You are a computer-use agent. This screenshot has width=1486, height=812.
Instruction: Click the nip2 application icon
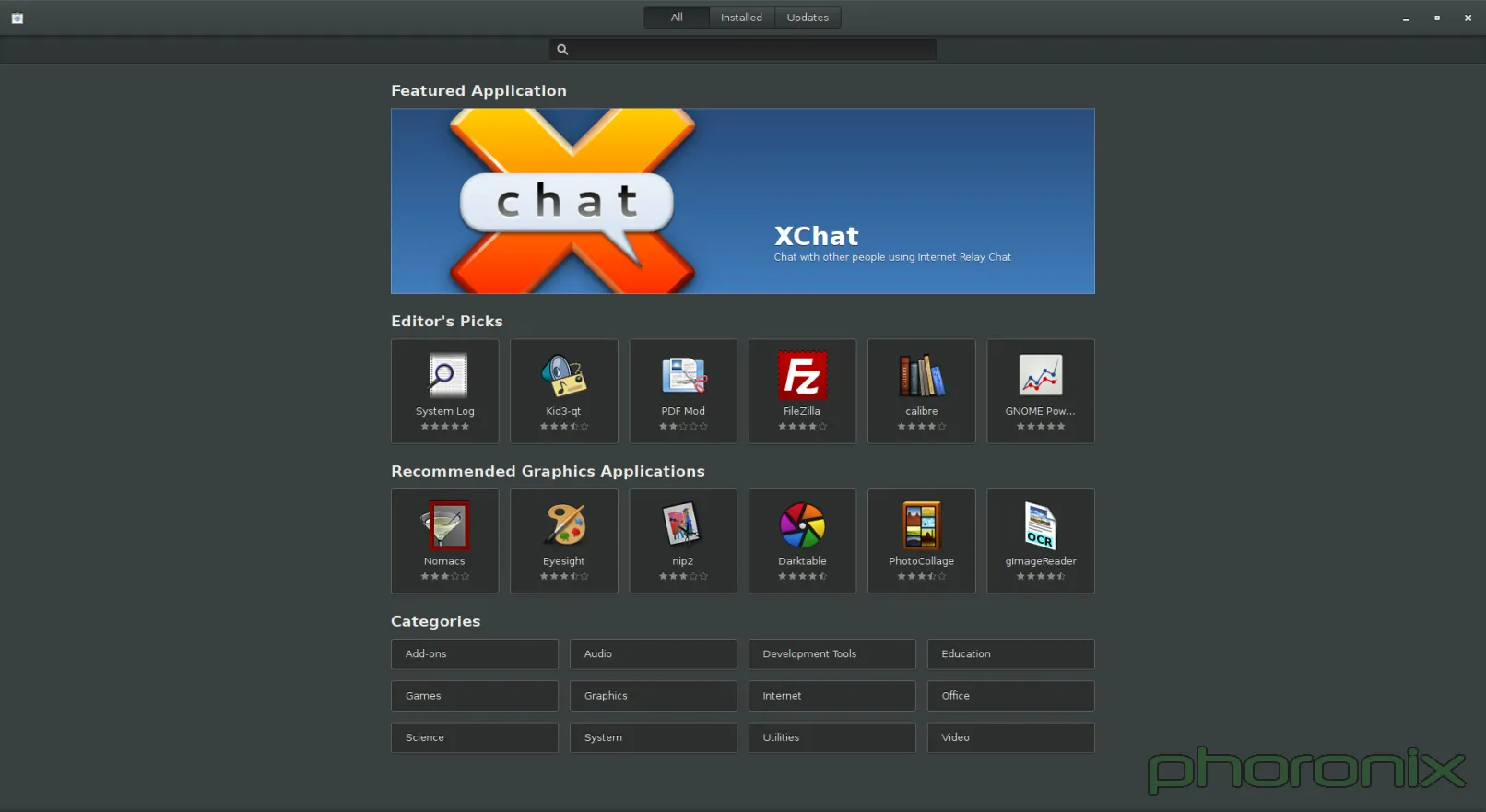pyautogui.click(x=683, y=525)
